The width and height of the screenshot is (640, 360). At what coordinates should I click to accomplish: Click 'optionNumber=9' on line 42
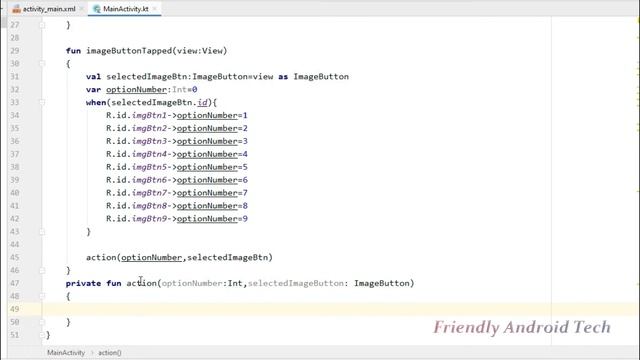click(212, 219)
